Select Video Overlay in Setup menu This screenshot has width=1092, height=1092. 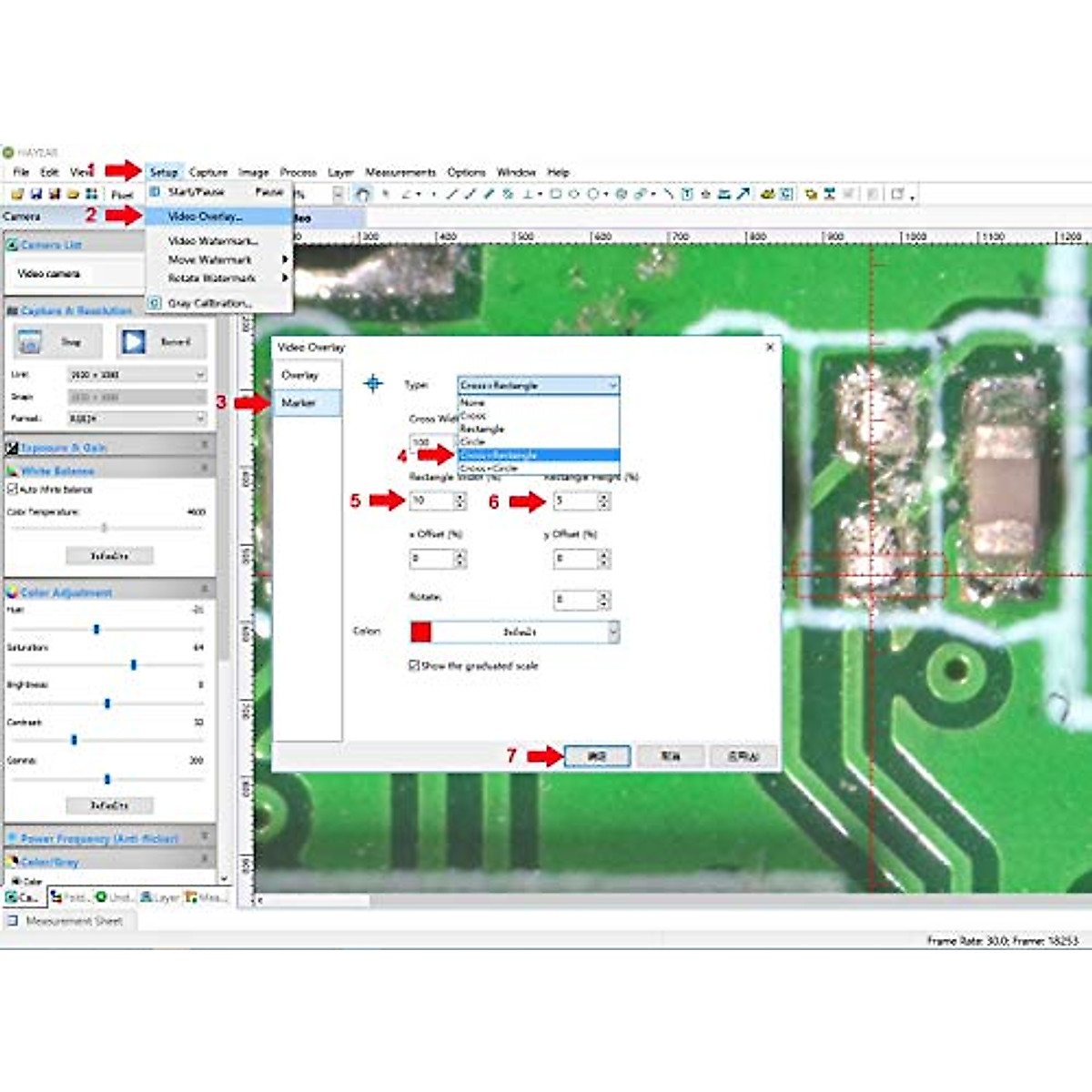point(205,217)
